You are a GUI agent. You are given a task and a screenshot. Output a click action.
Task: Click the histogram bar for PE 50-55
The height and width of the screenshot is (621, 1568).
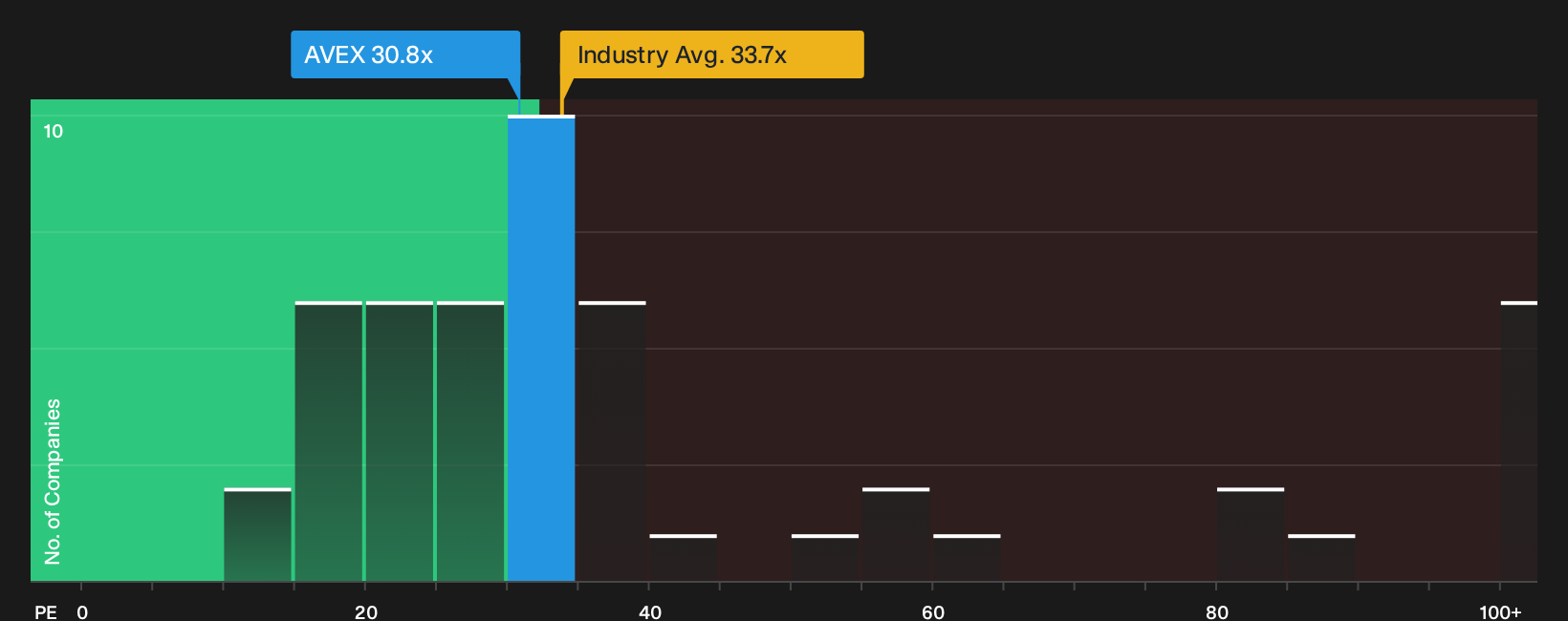click(x=825, y=558)
